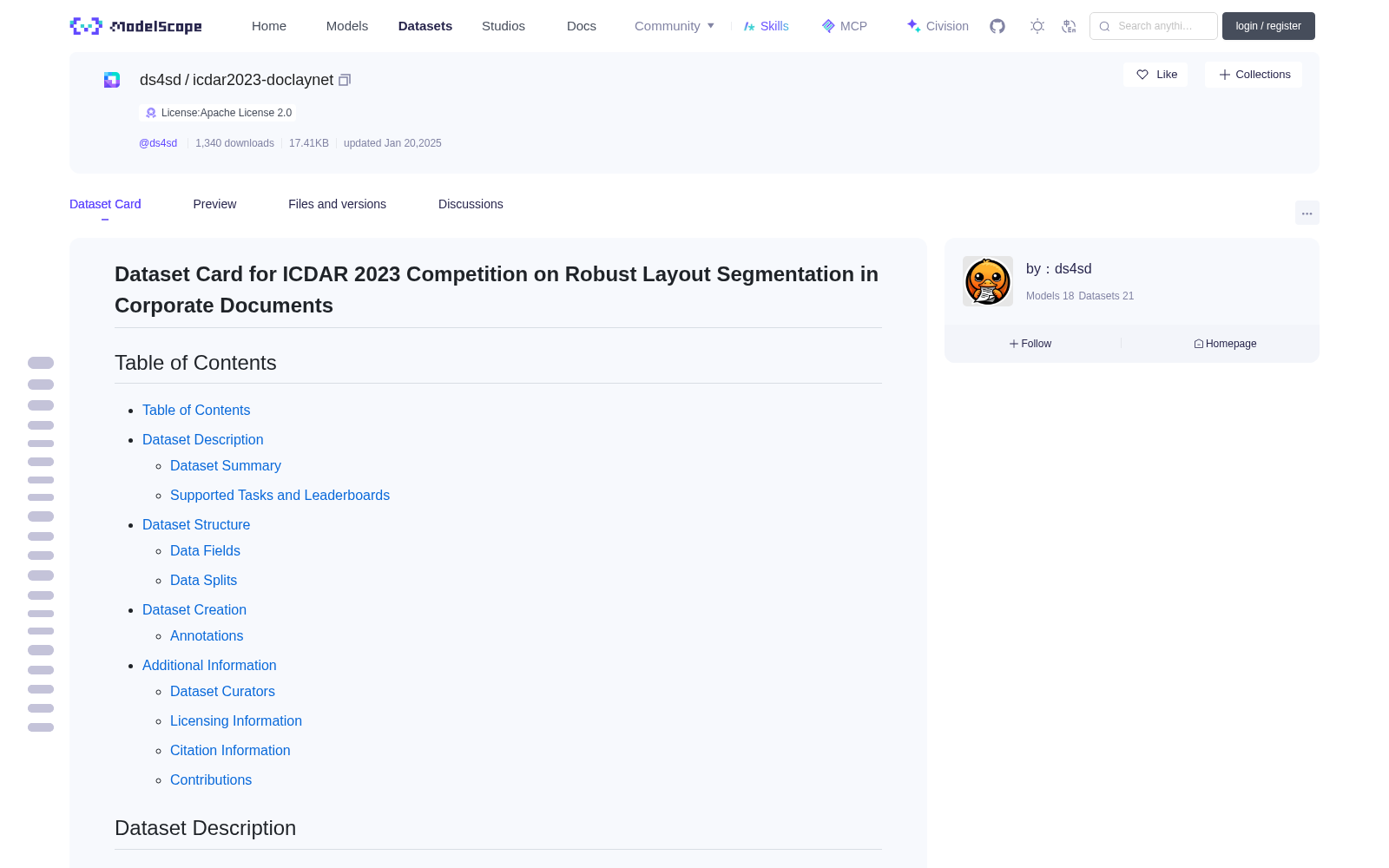1389x868 pixels.
Task: Click the Apache License 2.0 tag
Action: click(218, 113)
